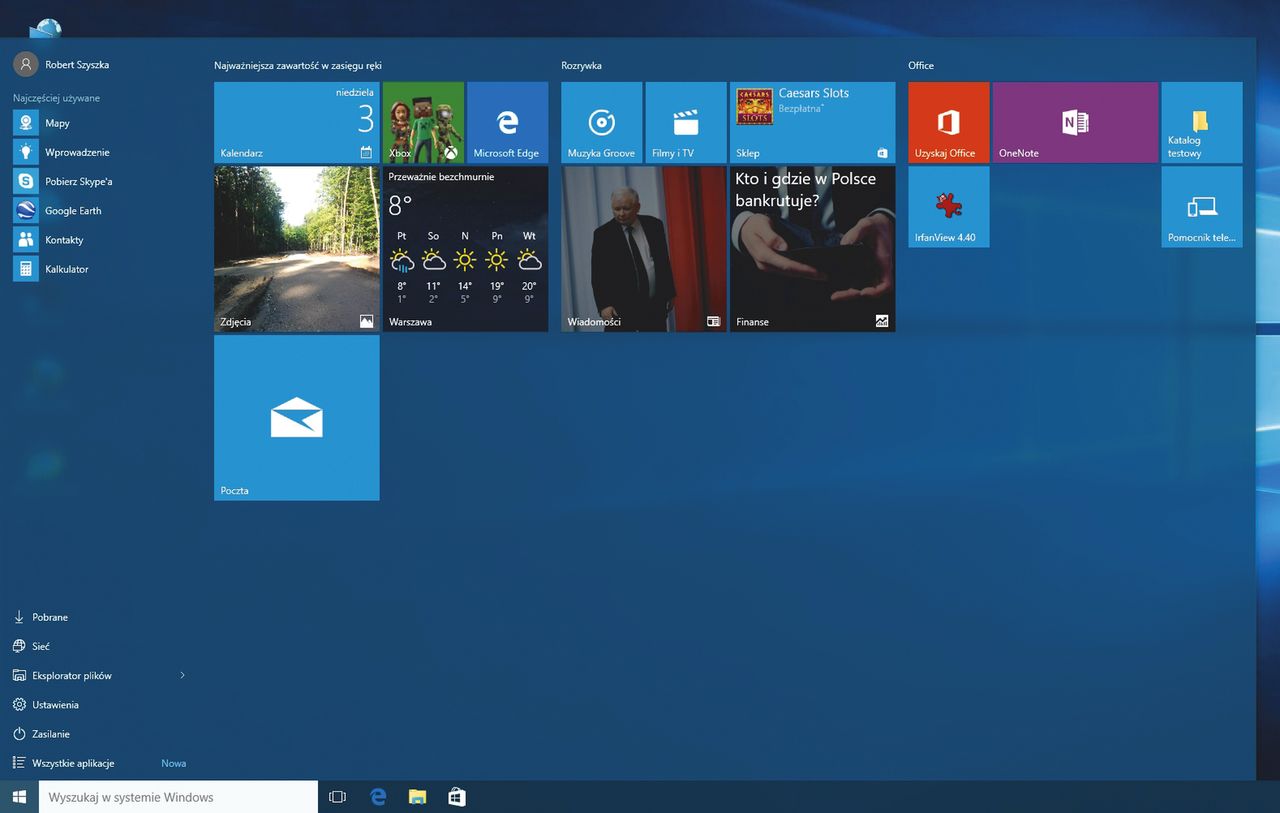Launch Google Earth from the list
Viewport: 1280px width, 813px height.
coord(100,211)
